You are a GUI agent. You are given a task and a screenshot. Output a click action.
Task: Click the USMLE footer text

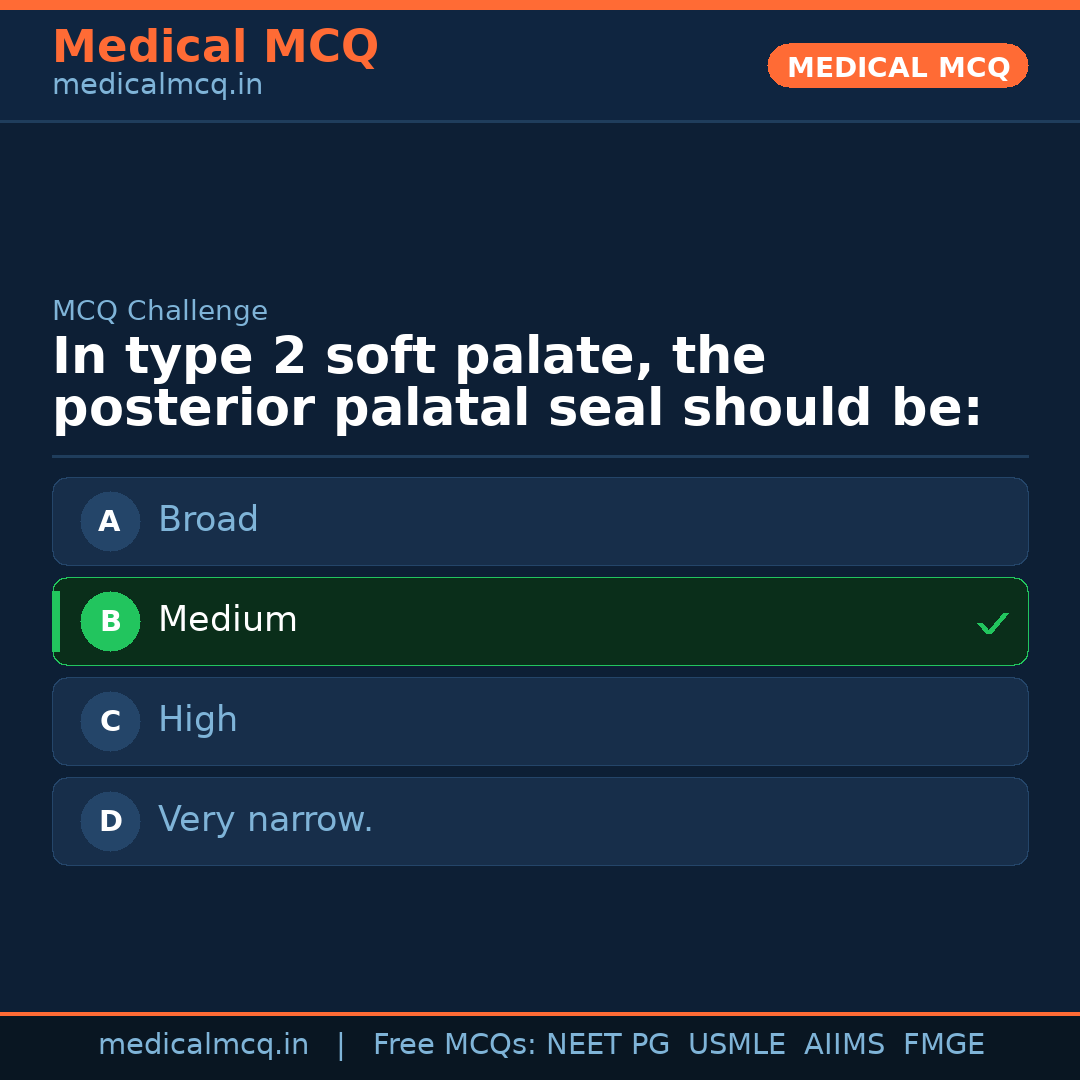pyautogui.click(x=736, y=1045)
